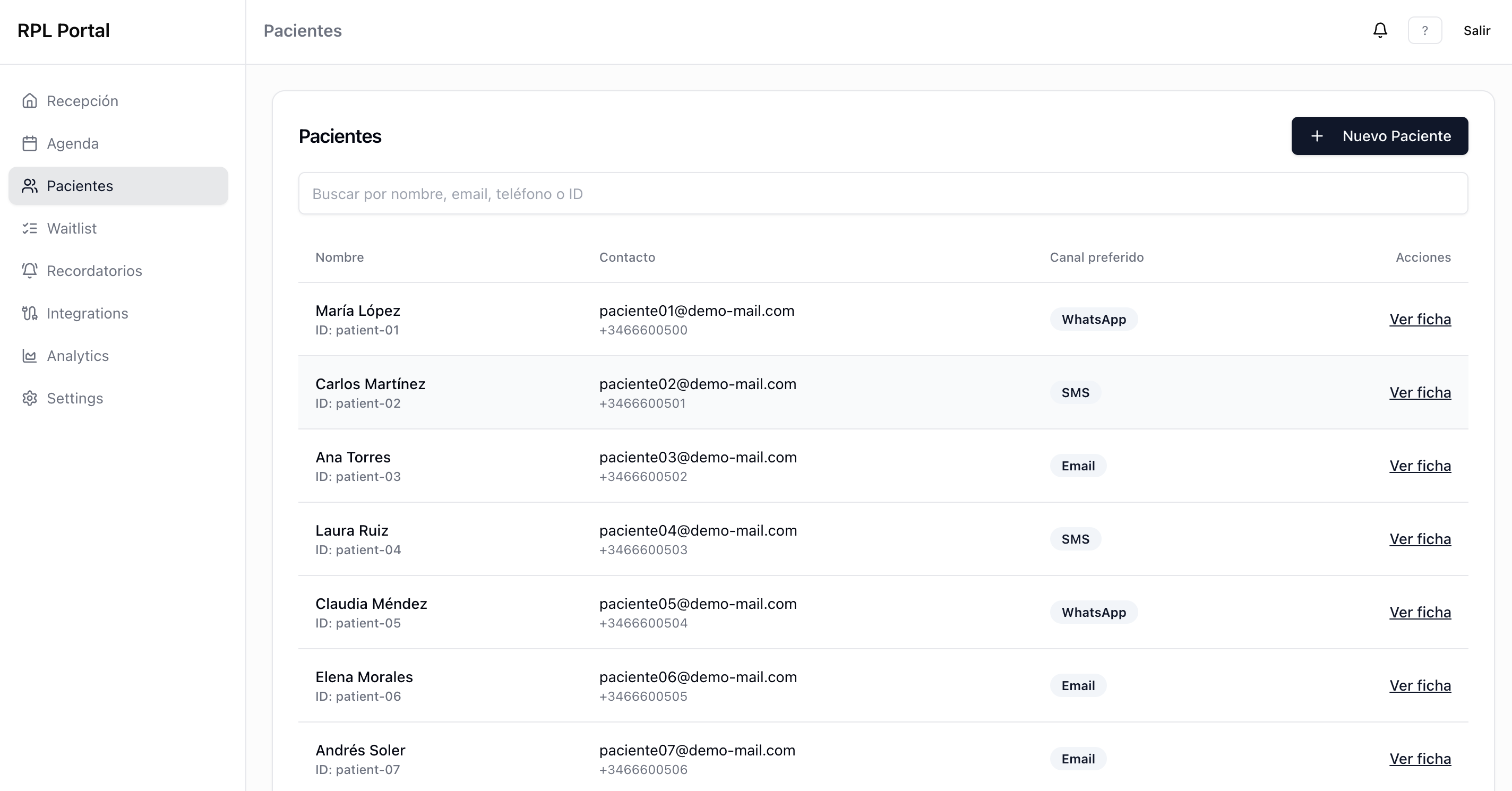
Task: Click the Nombre column header
Action: click(x=339, y=257)
